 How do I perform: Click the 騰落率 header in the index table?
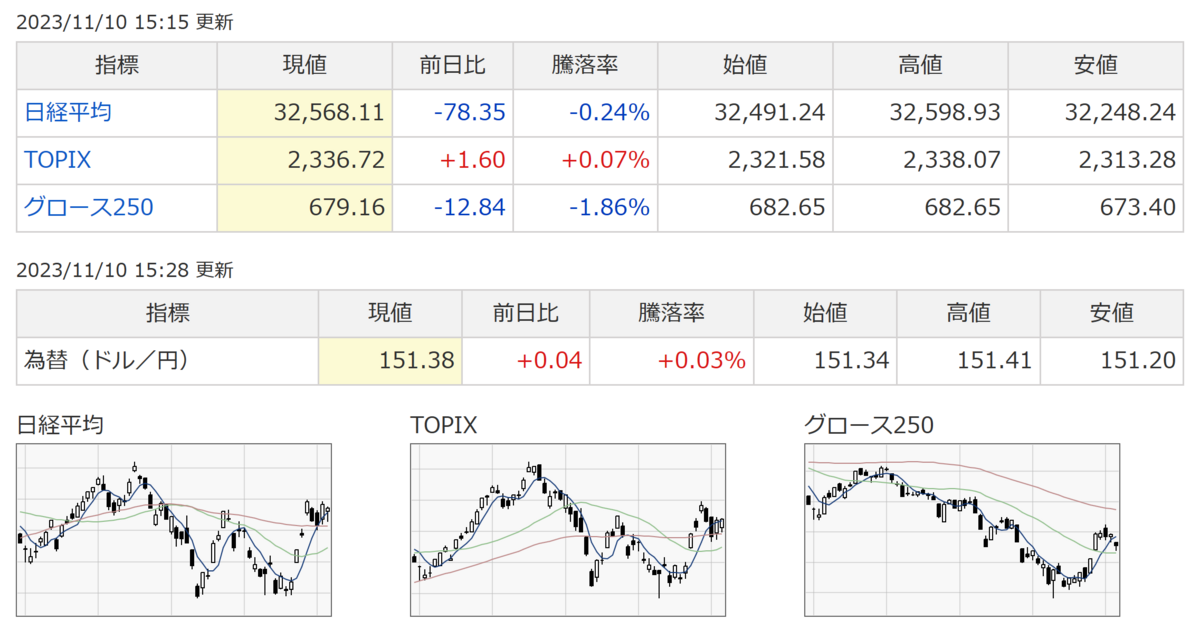point(585,66)
